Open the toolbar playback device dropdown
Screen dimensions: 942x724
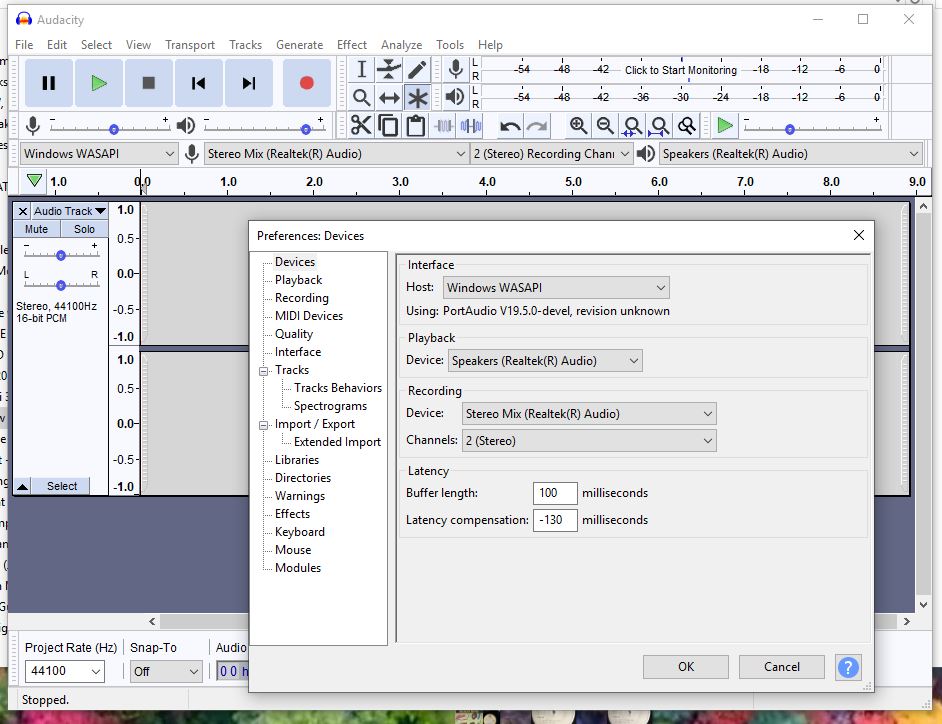[x=791, y=154]
